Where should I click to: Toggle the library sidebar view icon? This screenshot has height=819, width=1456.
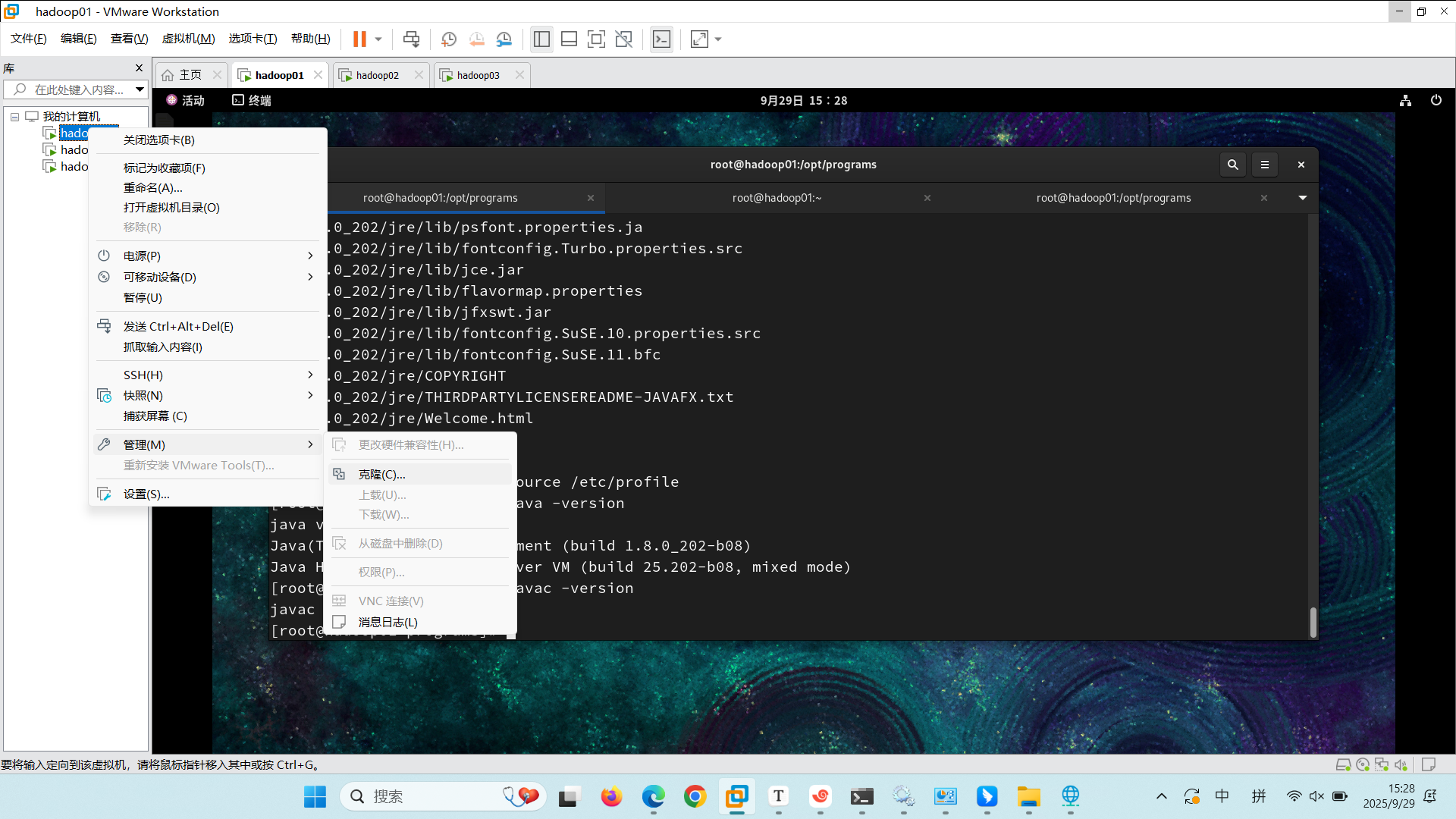coord(541,39)
